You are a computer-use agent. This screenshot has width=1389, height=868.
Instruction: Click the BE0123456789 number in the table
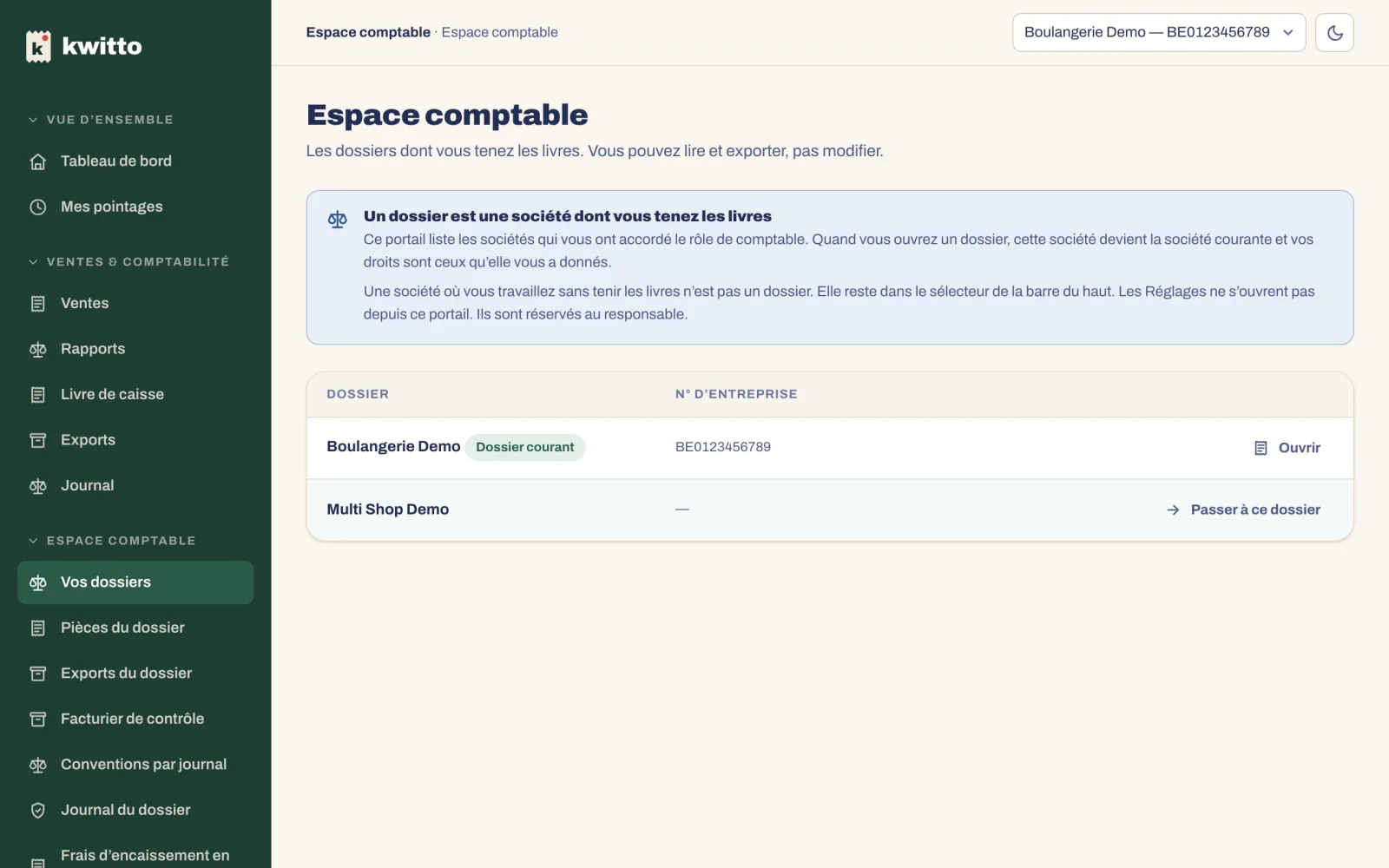point(723,447)
